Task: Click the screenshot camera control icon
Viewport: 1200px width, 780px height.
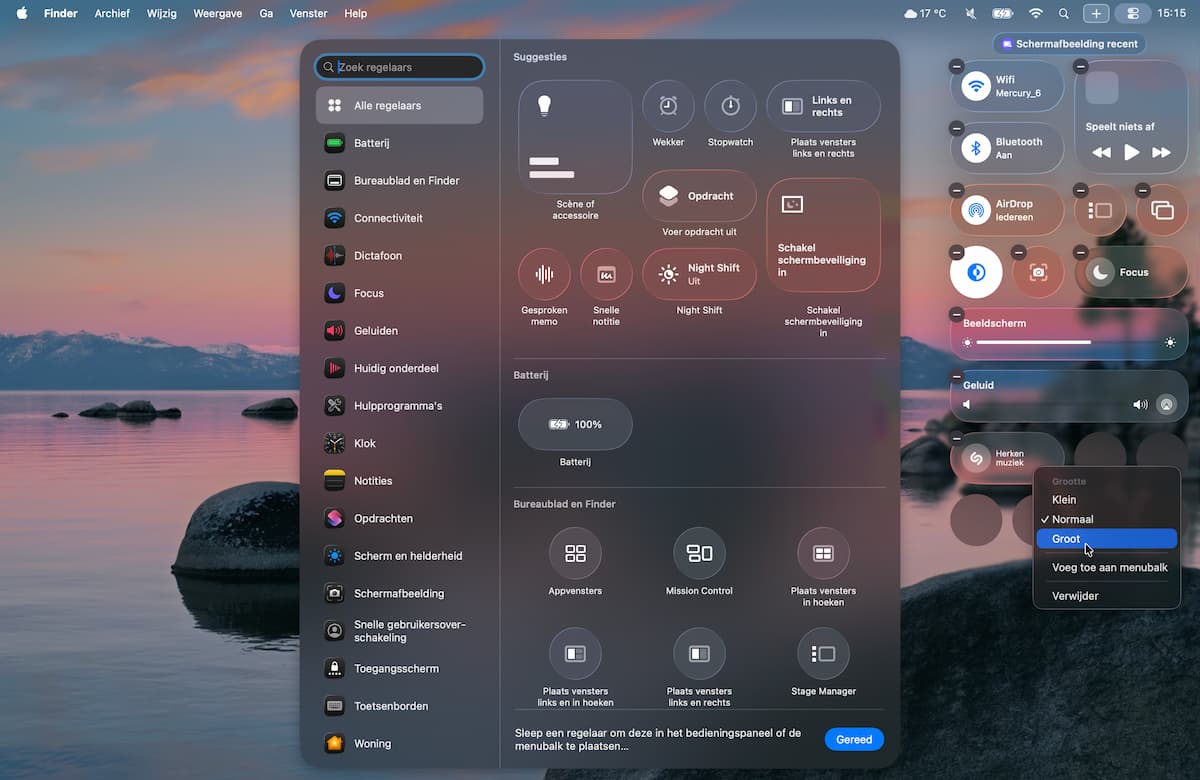Action: [x=1038, y=272]
